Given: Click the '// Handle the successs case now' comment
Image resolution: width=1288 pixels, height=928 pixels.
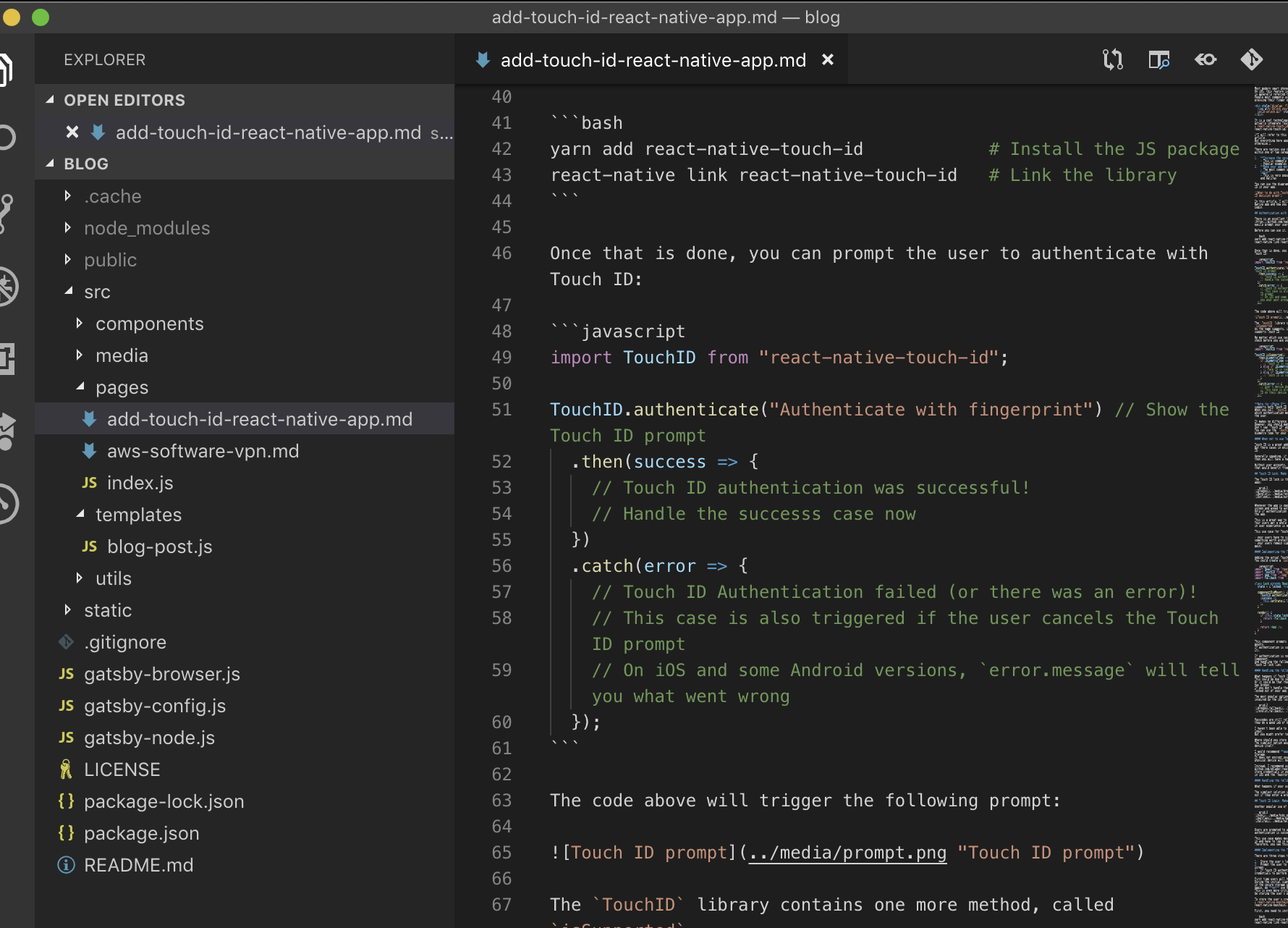Looking at the screenshot, I should (x=754, y=514).
